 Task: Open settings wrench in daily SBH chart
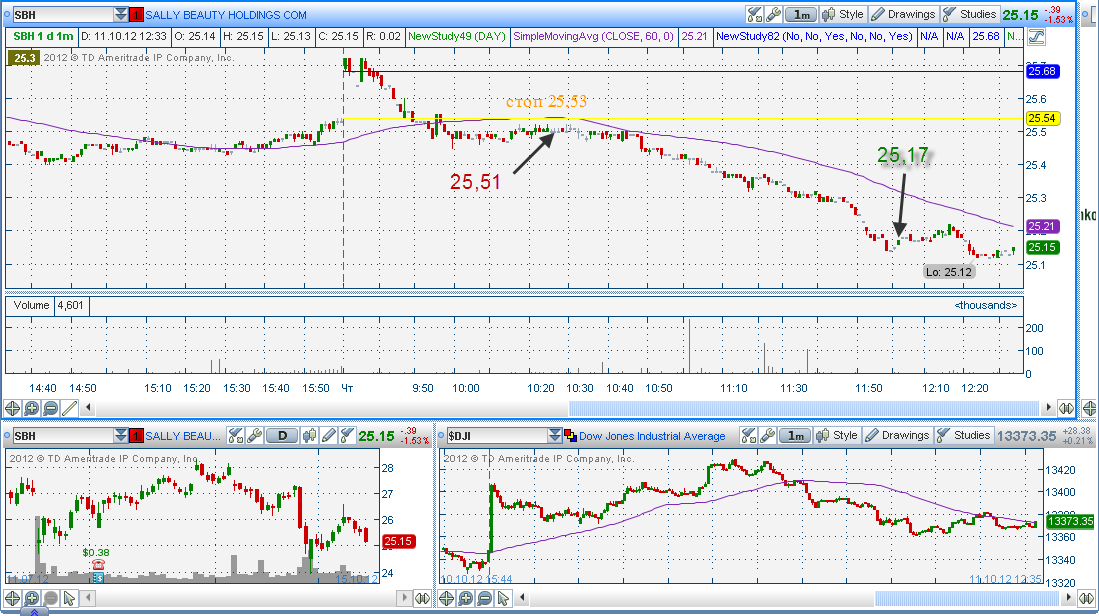(x=254, y=436)
